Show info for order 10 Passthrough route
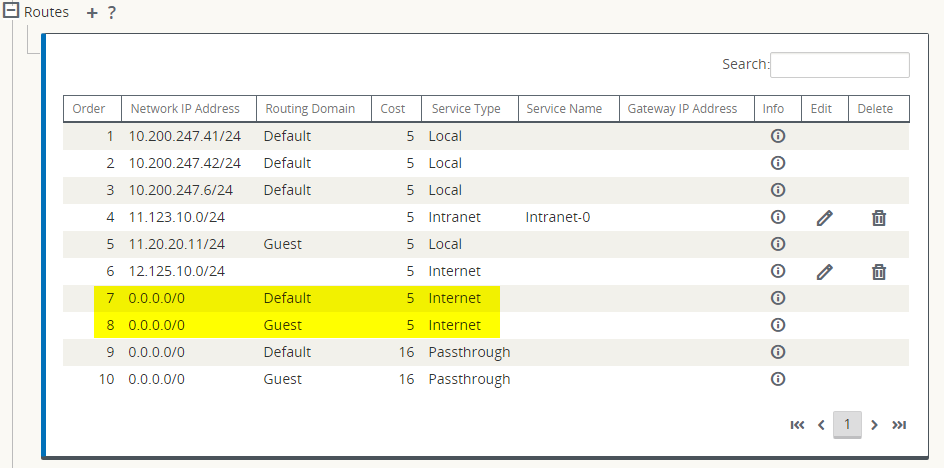Viewport: 944px width, 468px height. tap(778, 379)
